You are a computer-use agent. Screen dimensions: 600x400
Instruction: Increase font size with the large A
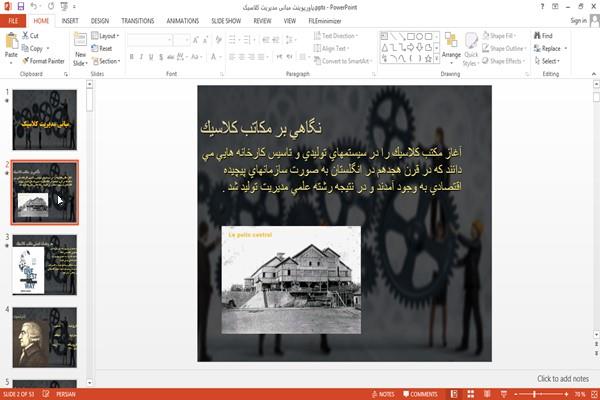point(196,40)
